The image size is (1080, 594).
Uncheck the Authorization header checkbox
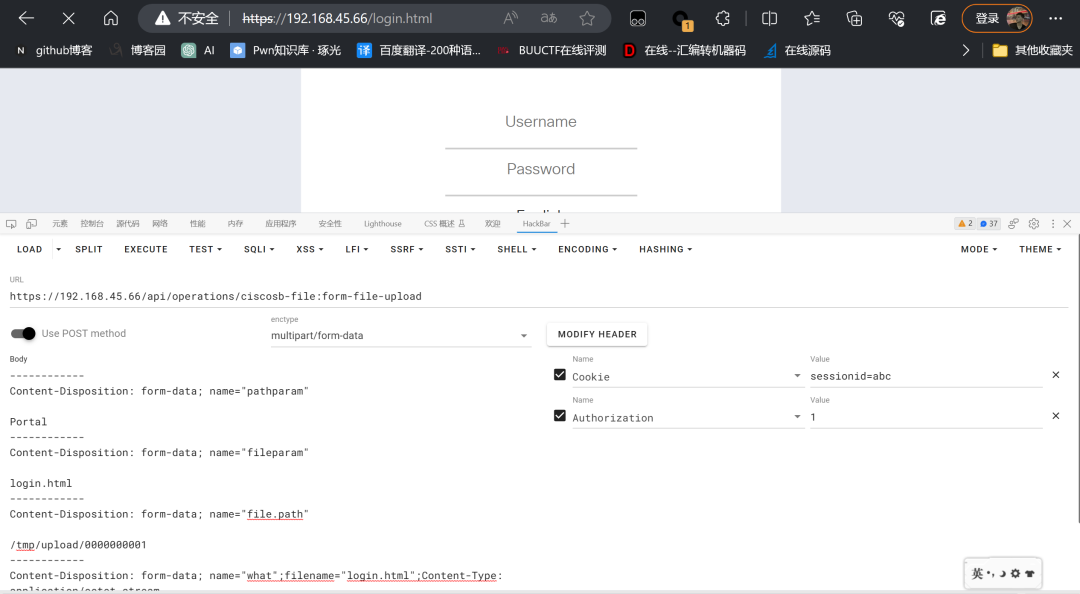[x=560, y=416]
